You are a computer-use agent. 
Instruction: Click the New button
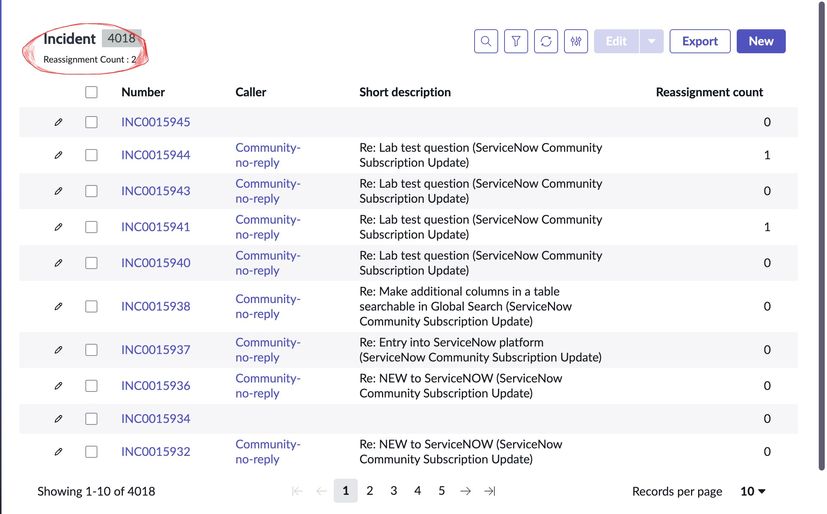tap(761, 41)
